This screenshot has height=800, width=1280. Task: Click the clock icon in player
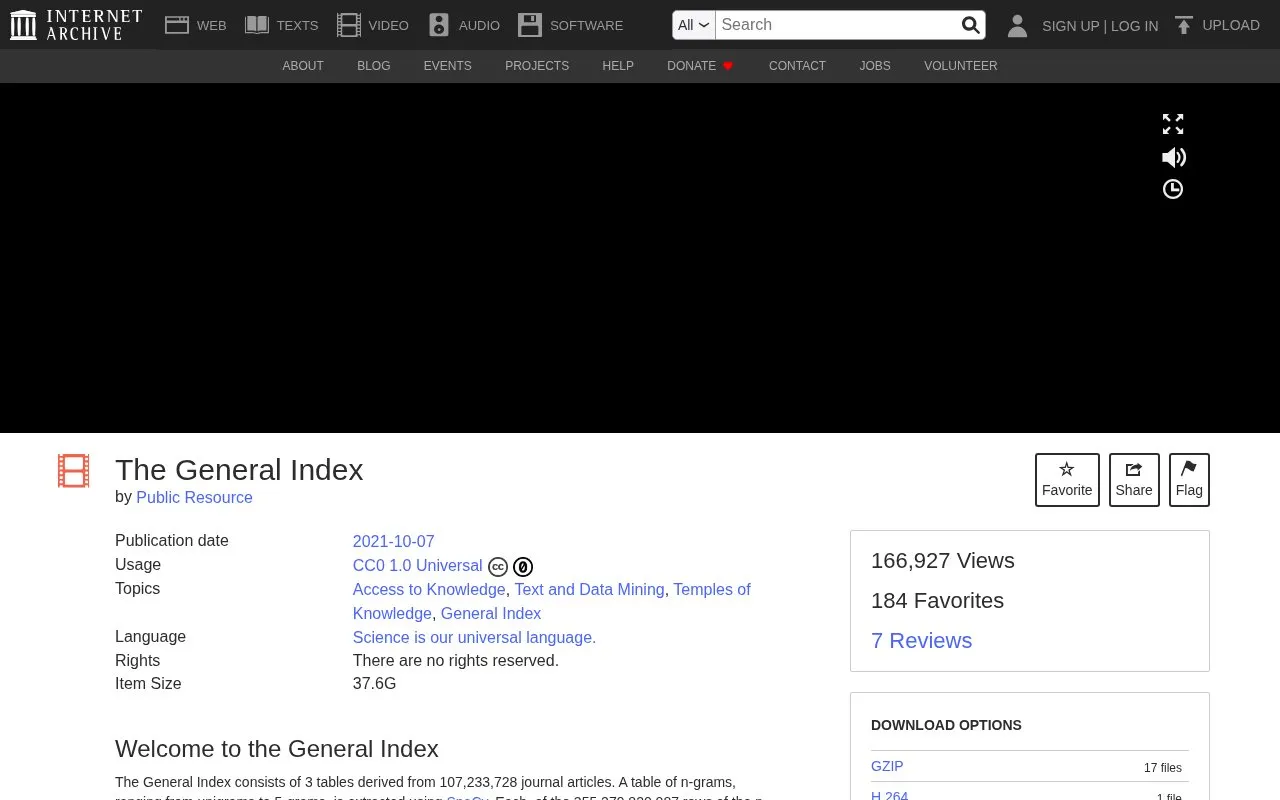[x=1173, y=189]
